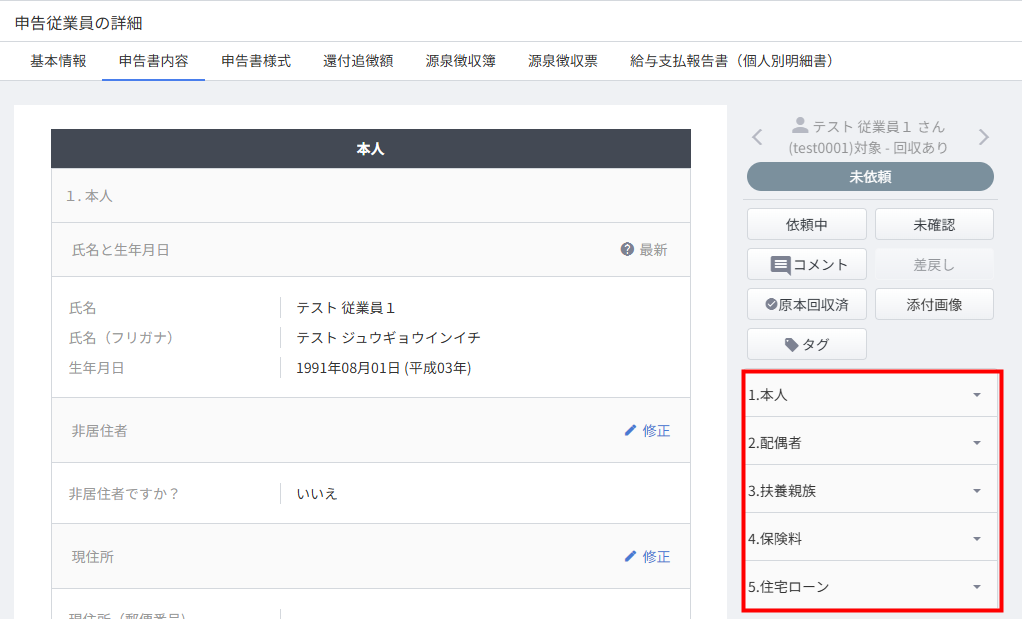
Task: Open the 基本情報 tab
Action: pyautogui.click(x=58, y=61)
